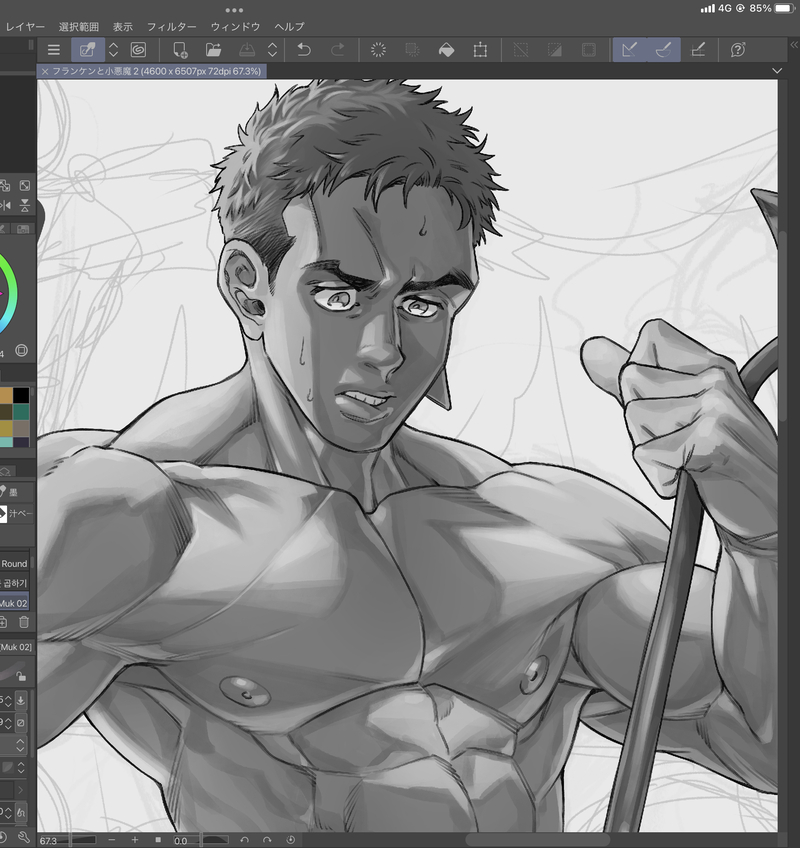The height and width of the screenshot is (848, 800).
Task: Undo the last action
Action: coord(304,50)
